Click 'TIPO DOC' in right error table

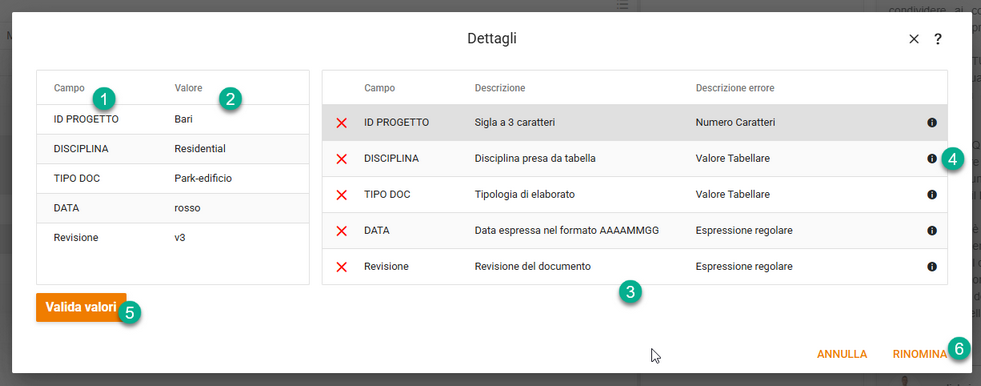coord(387,195)
